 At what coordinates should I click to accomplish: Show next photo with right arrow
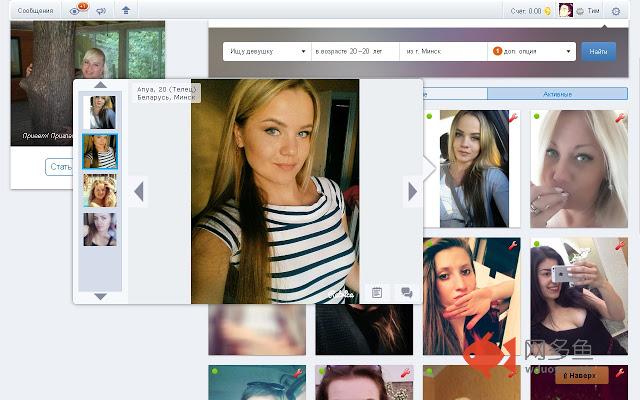coord(411,191)
